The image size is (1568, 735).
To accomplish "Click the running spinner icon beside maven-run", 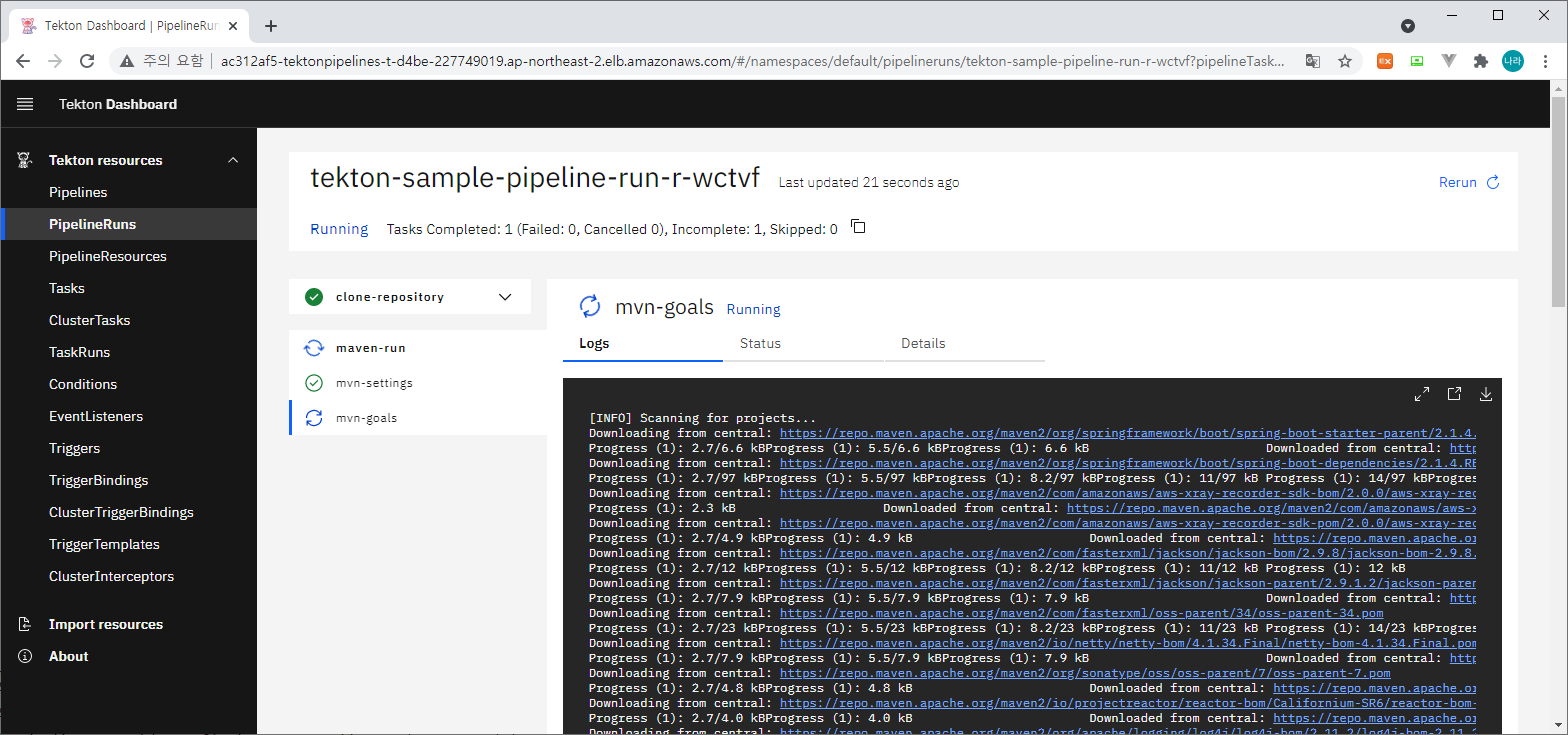I will 314,348.
